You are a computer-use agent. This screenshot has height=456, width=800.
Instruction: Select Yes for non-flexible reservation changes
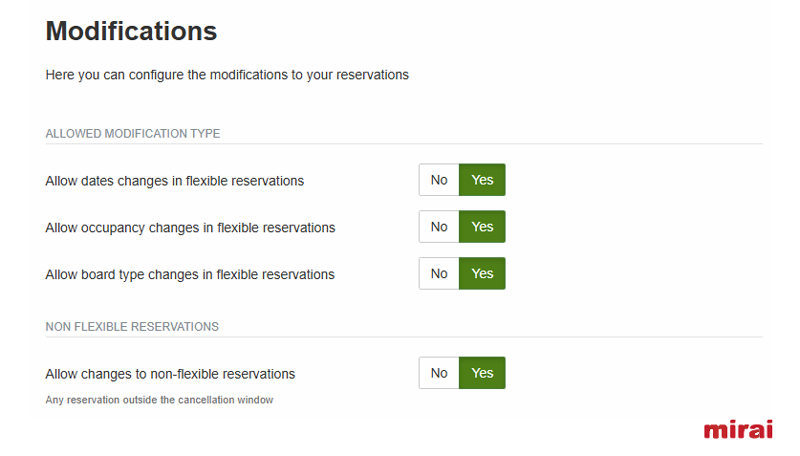(482, 373)
